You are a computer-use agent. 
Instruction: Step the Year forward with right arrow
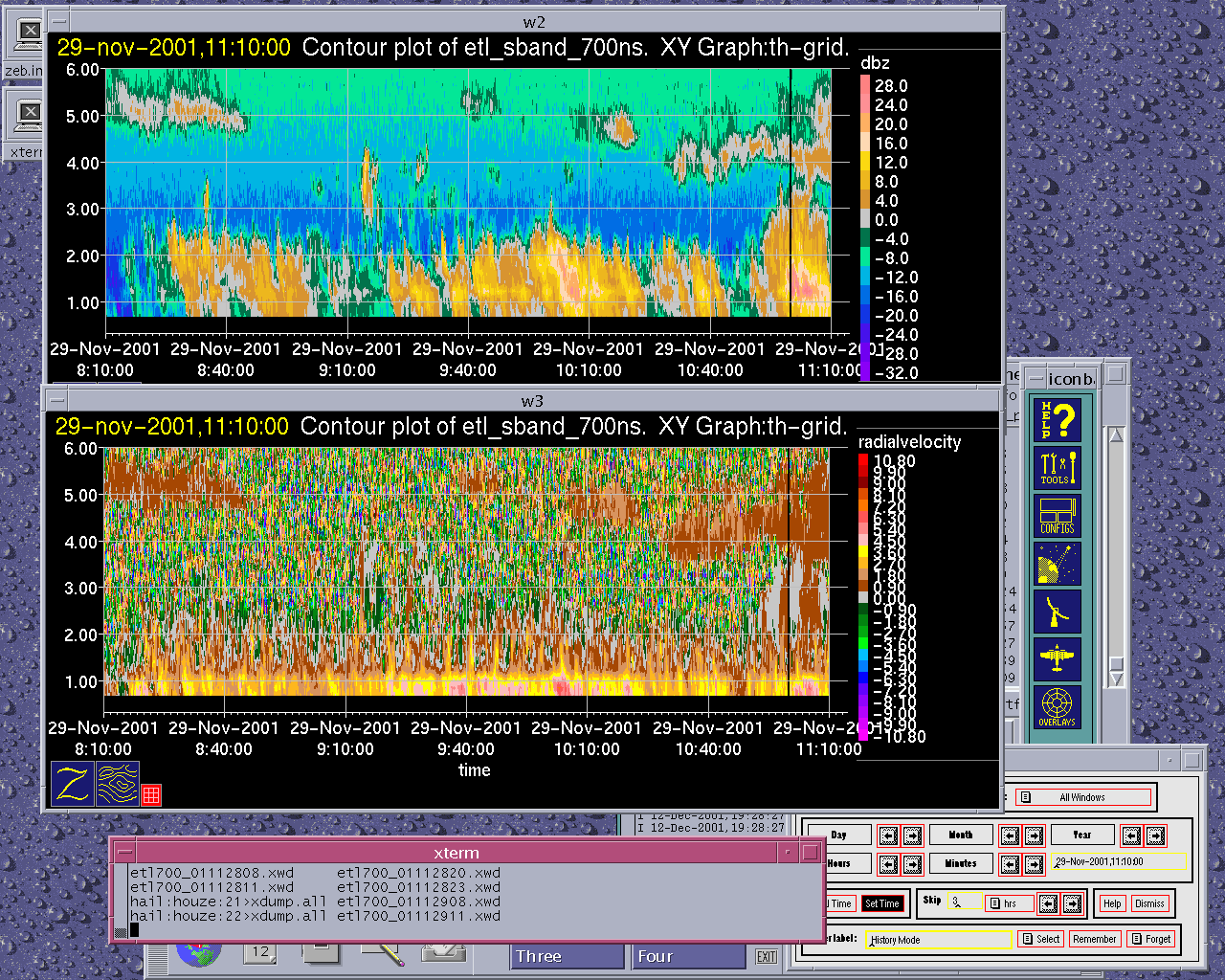(x=1156, y=835)
